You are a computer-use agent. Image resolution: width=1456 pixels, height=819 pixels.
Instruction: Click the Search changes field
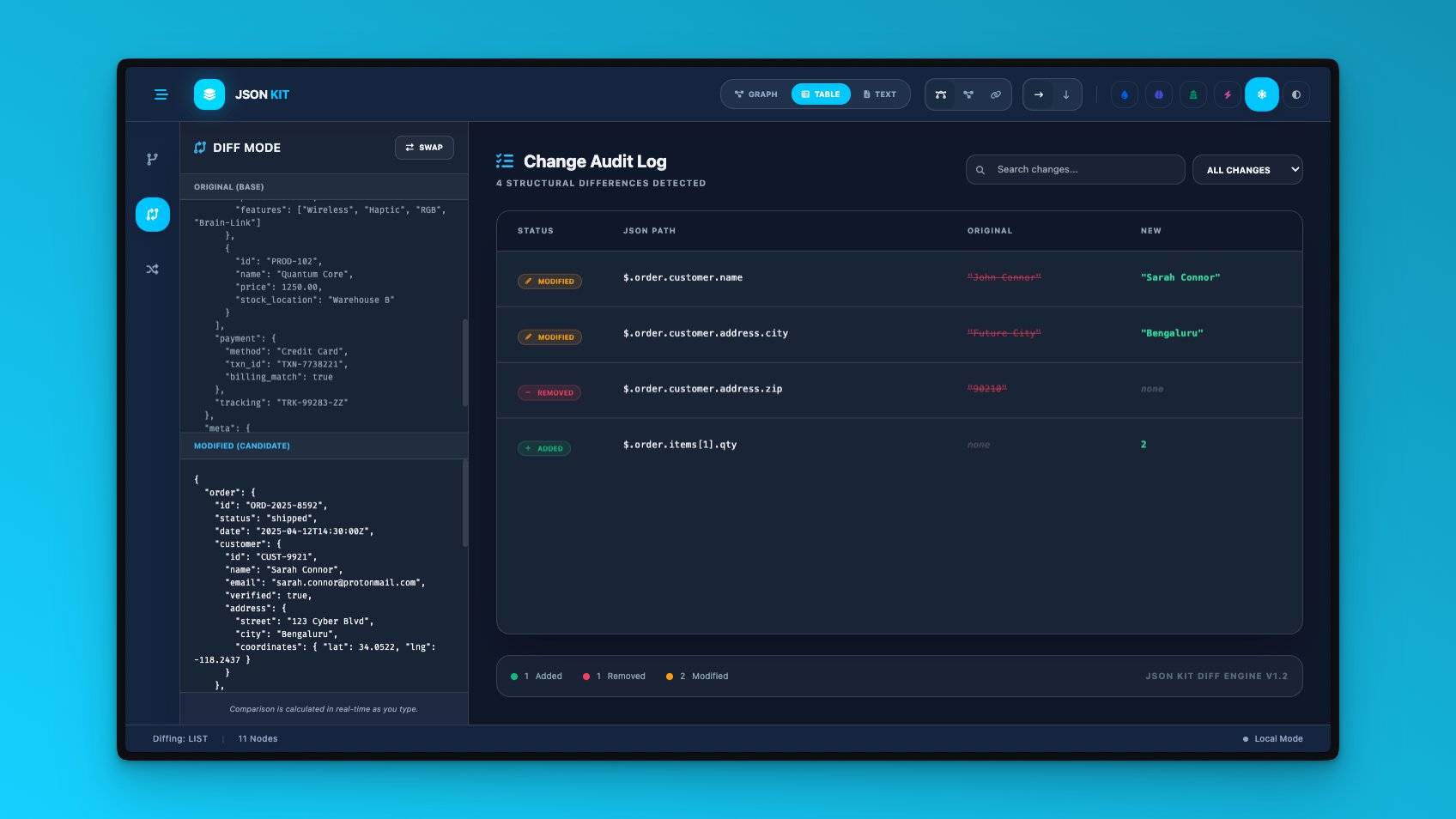tap(1075, 170)
